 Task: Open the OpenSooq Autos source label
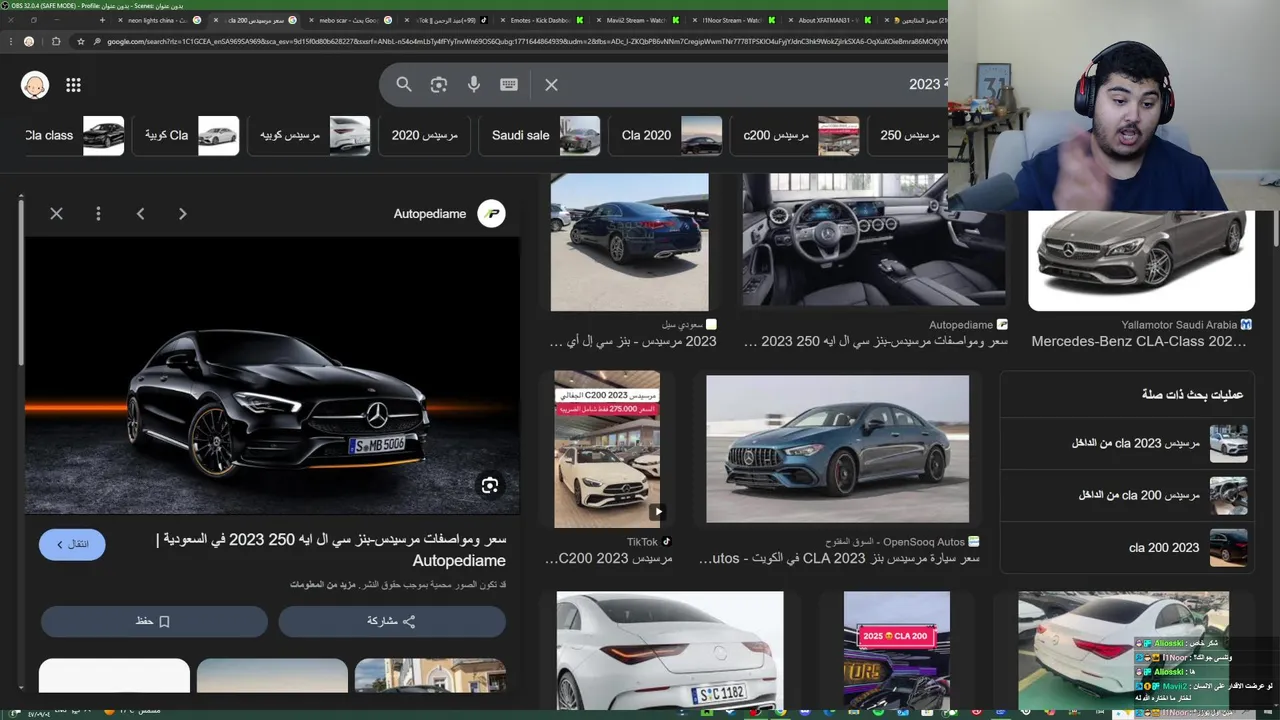point(902,542)
